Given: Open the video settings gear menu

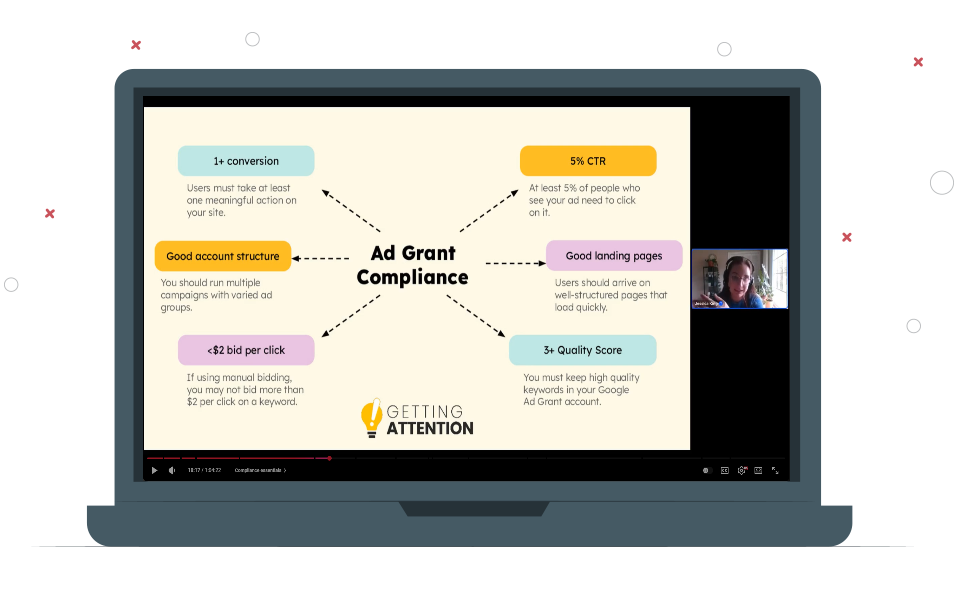Looking at the screenshot, I should (x=742, y=470).
